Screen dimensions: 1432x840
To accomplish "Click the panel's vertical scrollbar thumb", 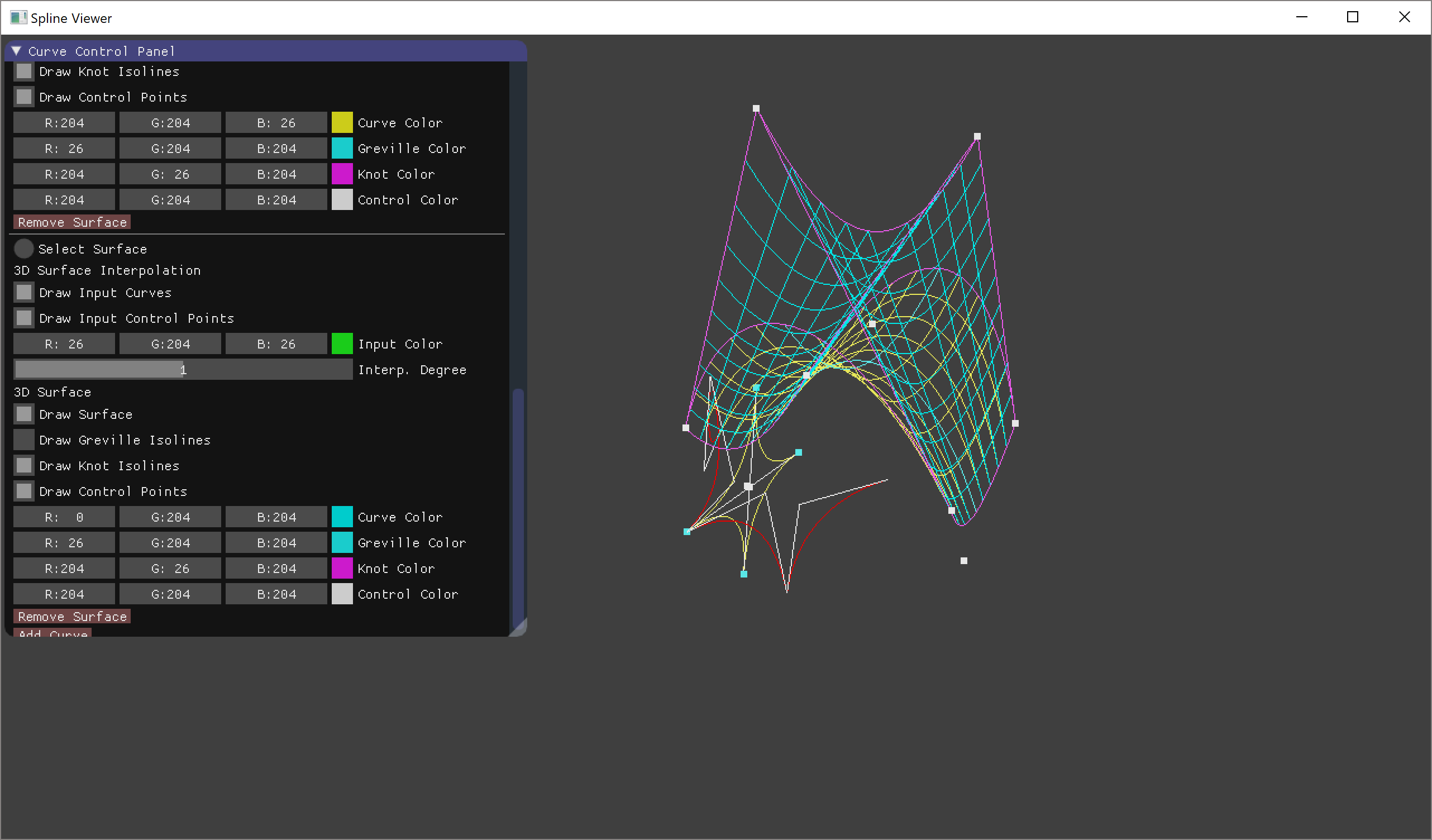I will click(518, 506).
